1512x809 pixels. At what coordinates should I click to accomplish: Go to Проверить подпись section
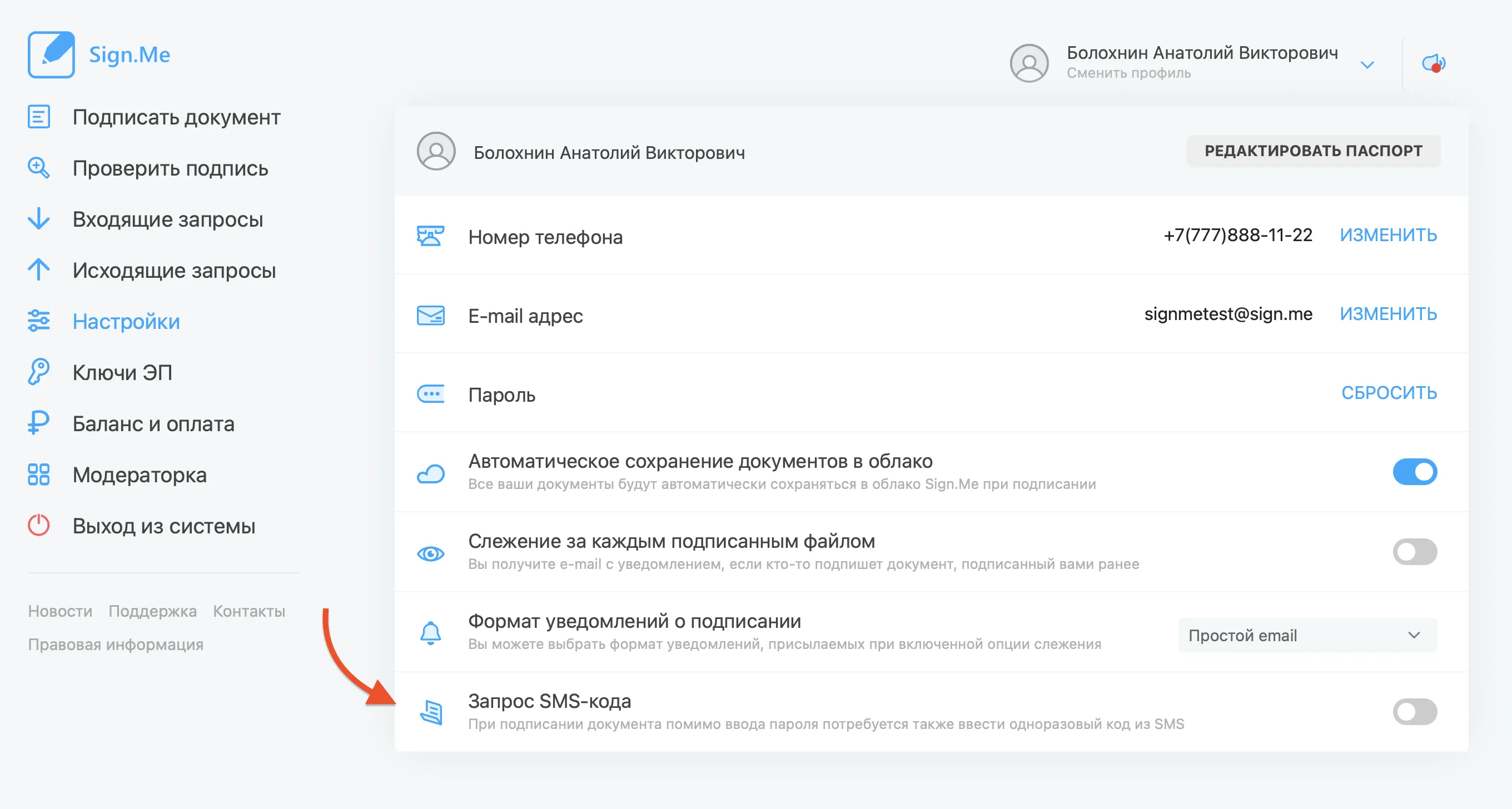(x=170, y=168)
